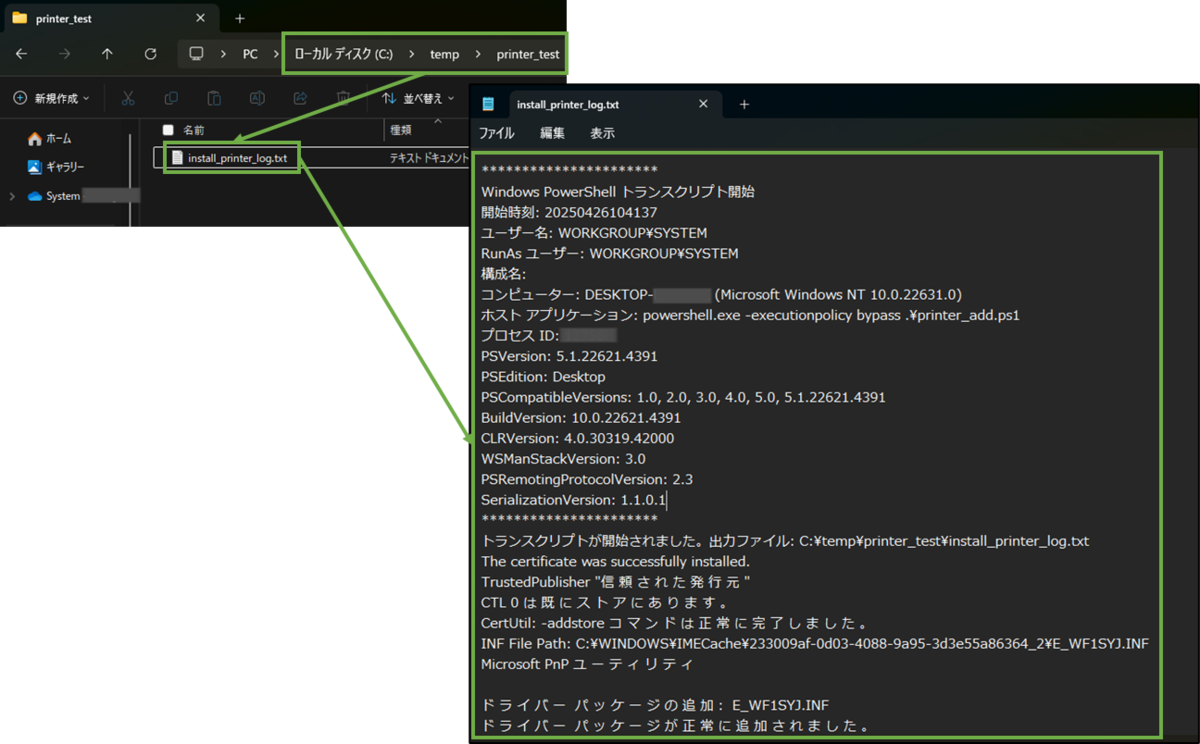Click the Delete trash icon in Explorer toolbar
This screenshot has width=1200, height=744.
coord(343,98)
